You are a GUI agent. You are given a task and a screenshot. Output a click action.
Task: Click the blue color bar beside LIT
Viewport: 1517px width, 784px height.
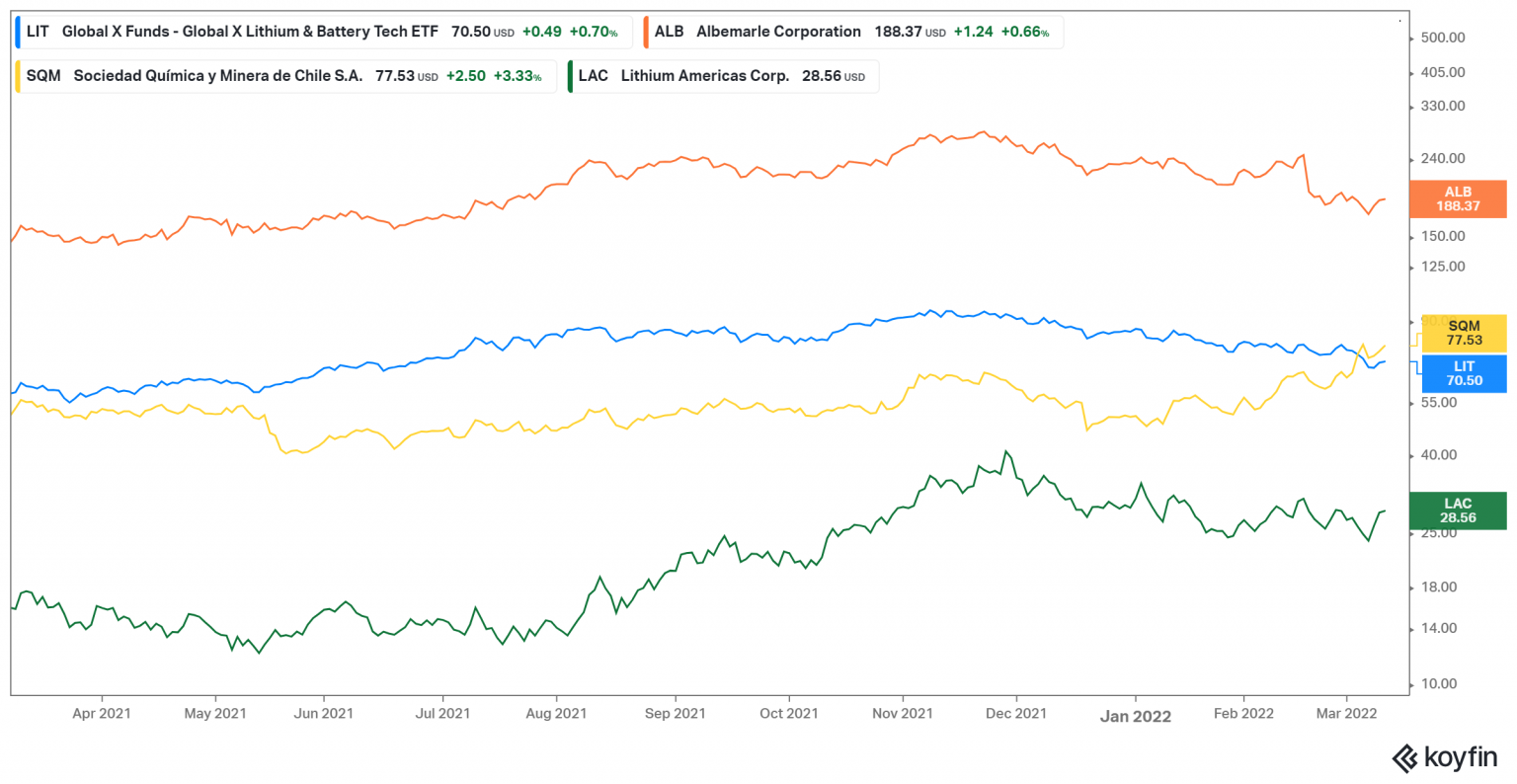17,31
